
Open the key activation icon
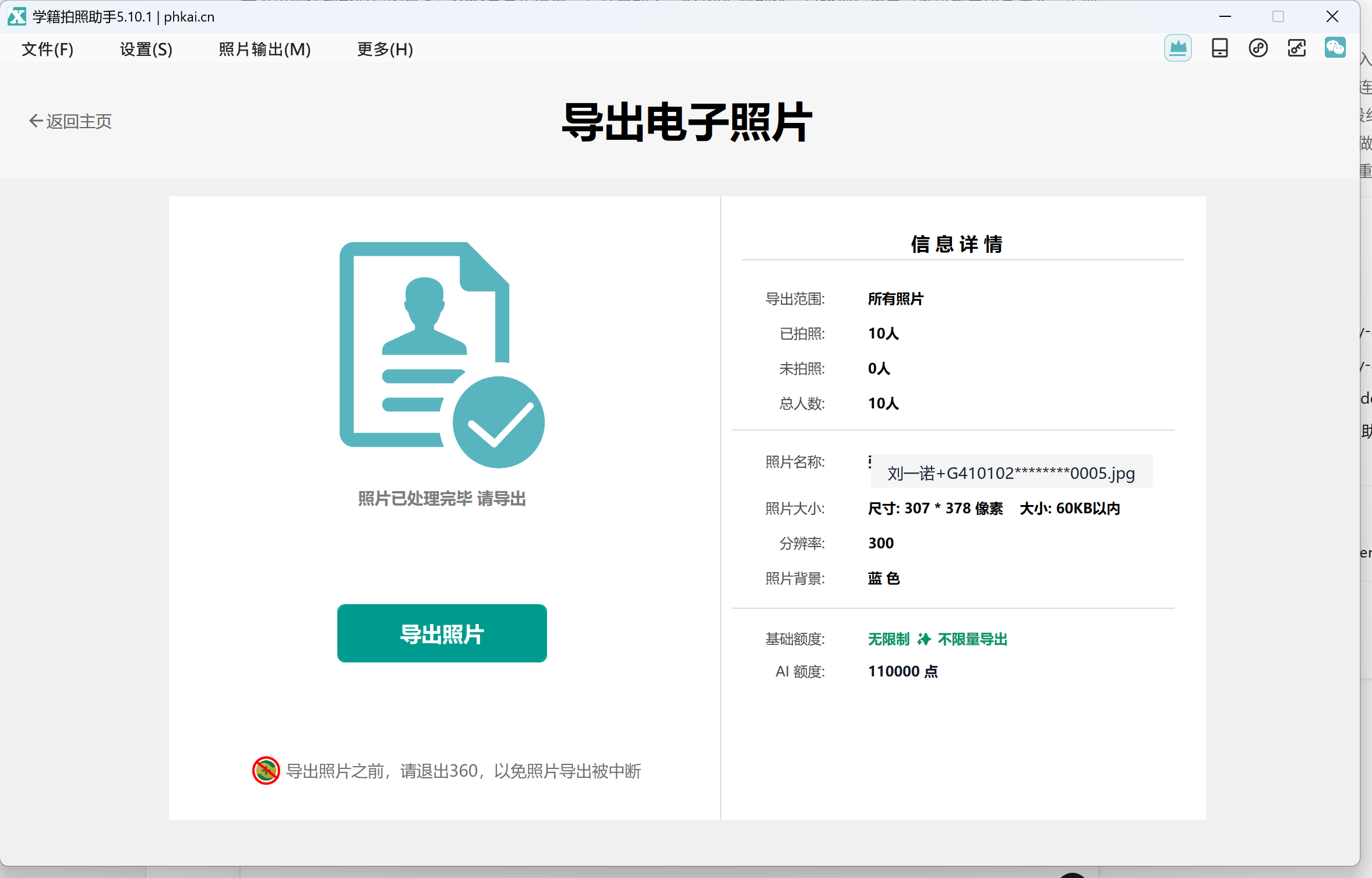[1296, 48]
